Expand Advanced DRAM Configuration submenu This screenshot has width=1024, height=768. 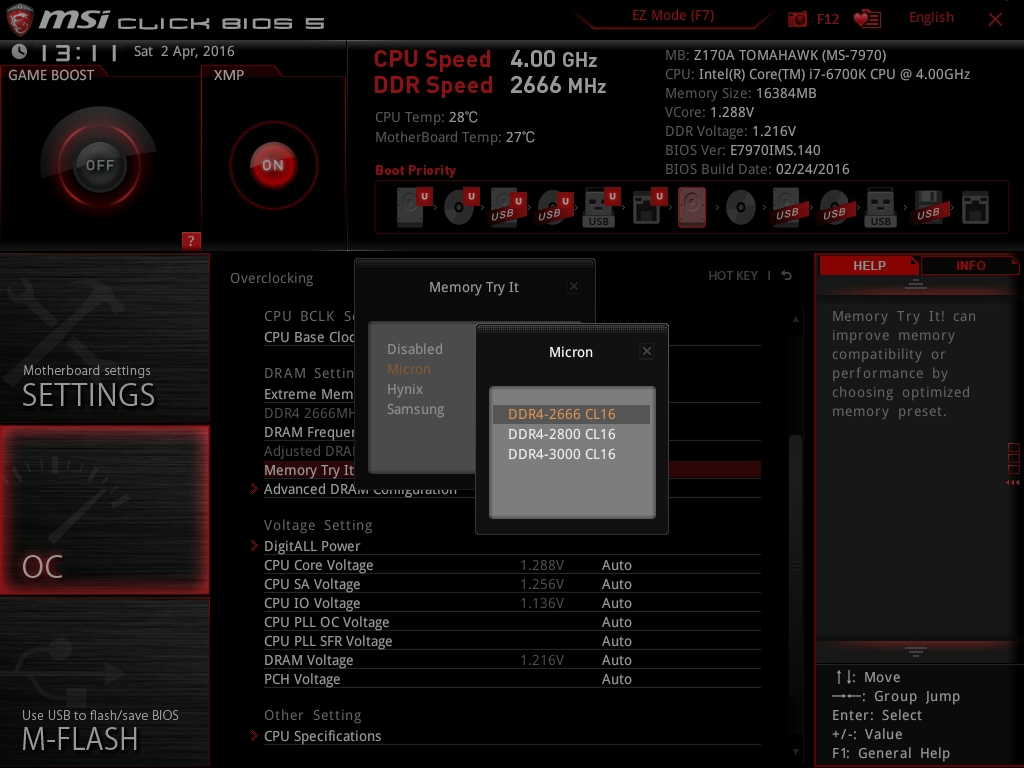[360, 489]
